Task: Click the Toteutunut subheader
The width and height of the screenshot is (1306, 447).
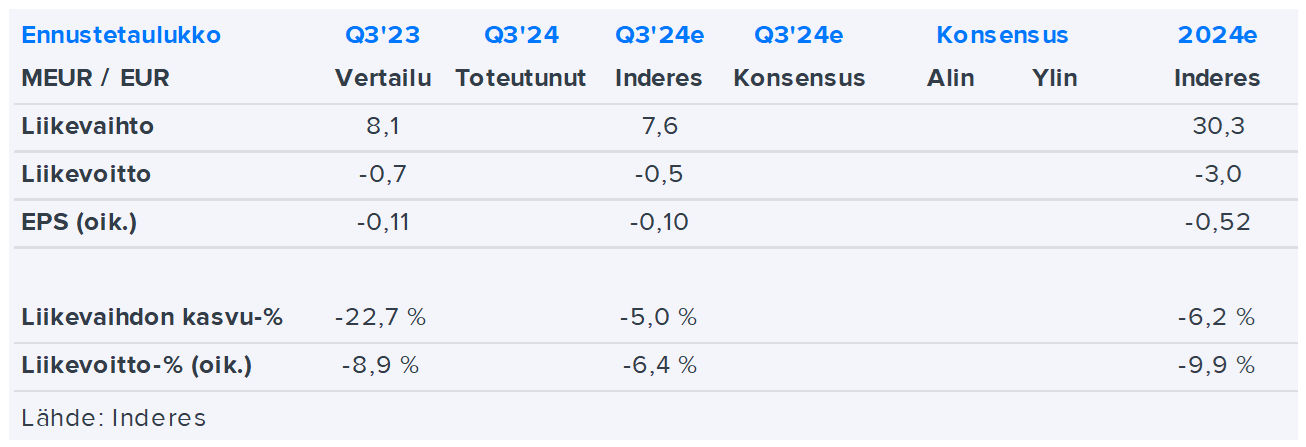Action: click(x=521, y=78)
